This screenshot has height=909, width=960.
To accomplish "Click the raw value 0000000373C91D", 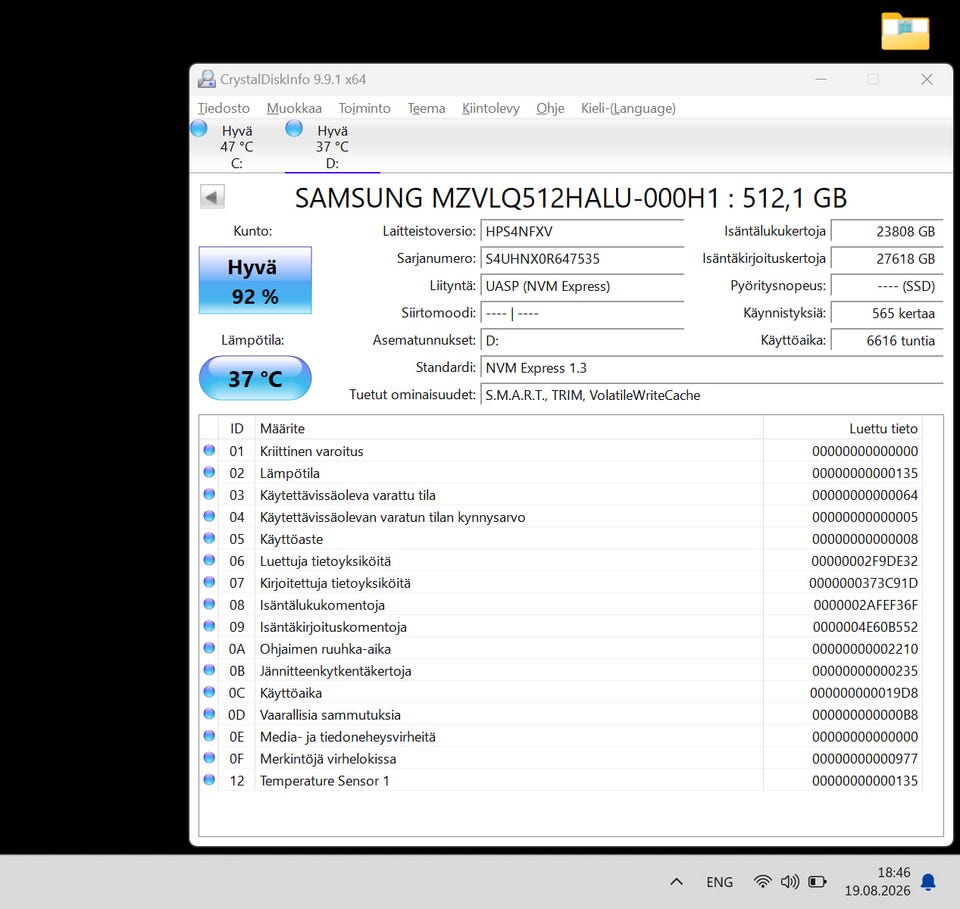I will 863,583.
